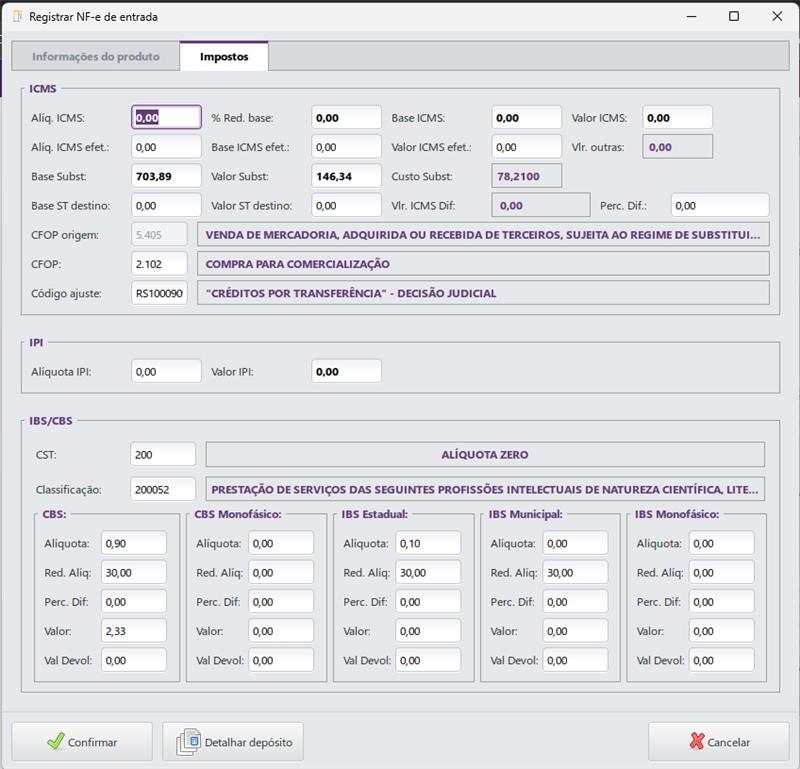Click the Detalhar depósito documents icon
This screenshot has width=800, height=769.
click(188, 742)
